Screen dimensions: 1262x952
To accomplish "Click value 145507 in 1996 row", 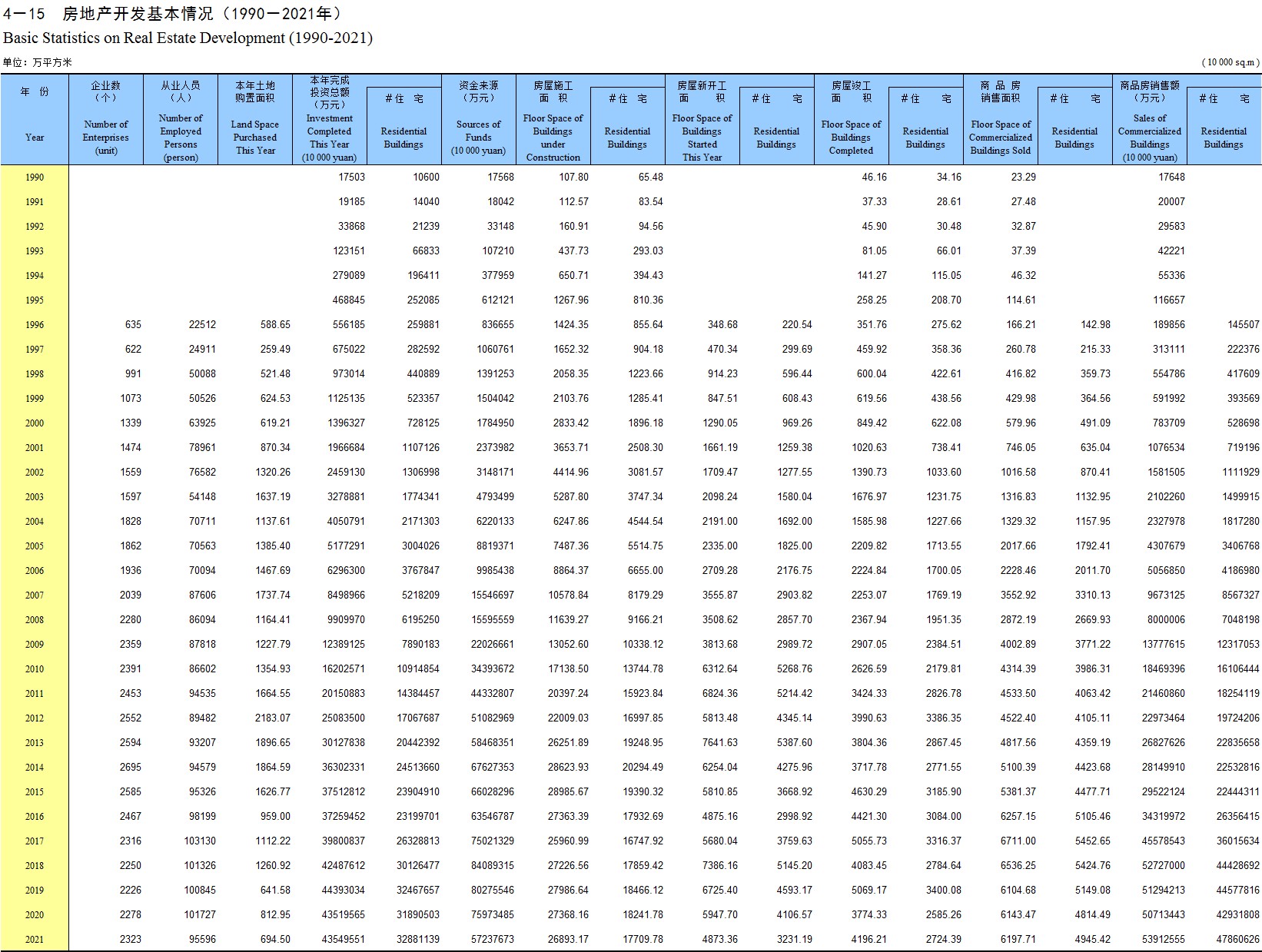I will pos(1244,324).
